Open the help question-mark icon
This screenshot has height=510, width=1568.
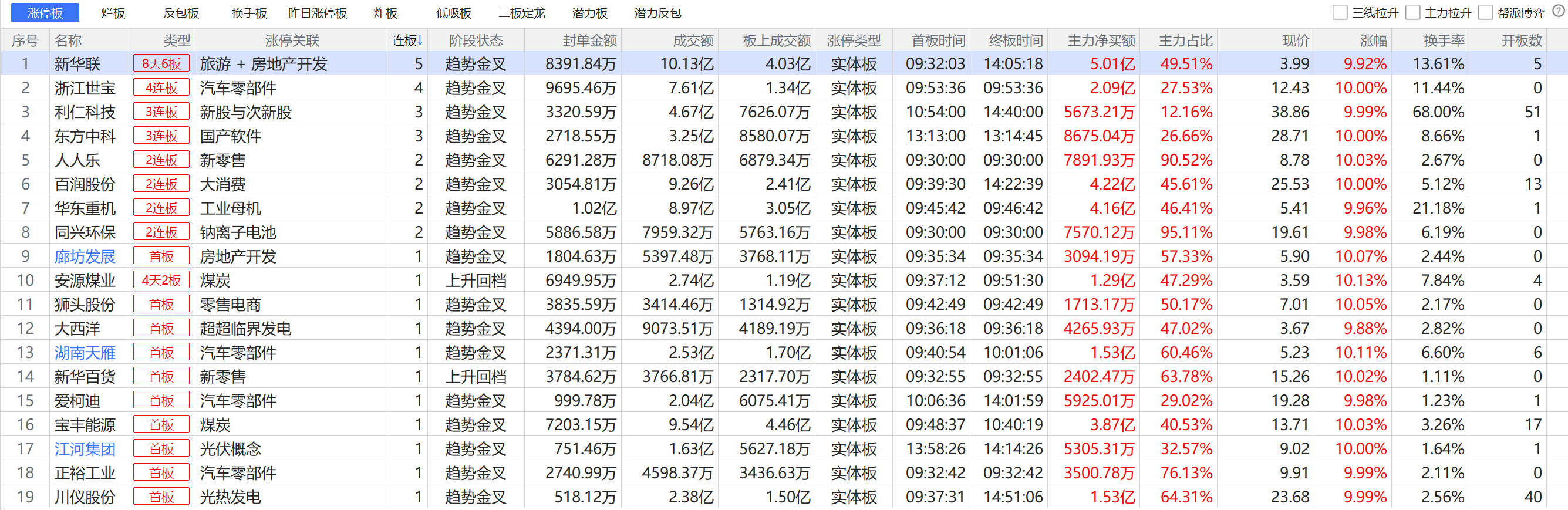1558,12
